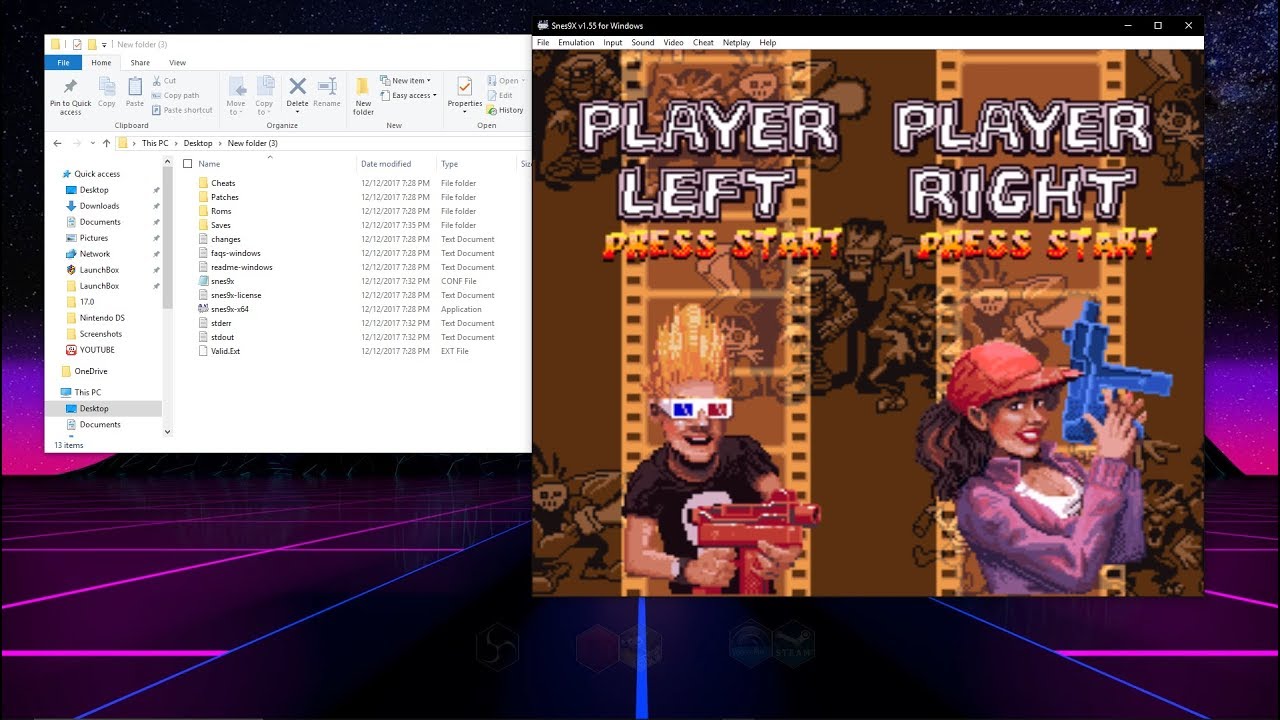
Task: Expand the arrow under Delete
Action: coord(297,112)
